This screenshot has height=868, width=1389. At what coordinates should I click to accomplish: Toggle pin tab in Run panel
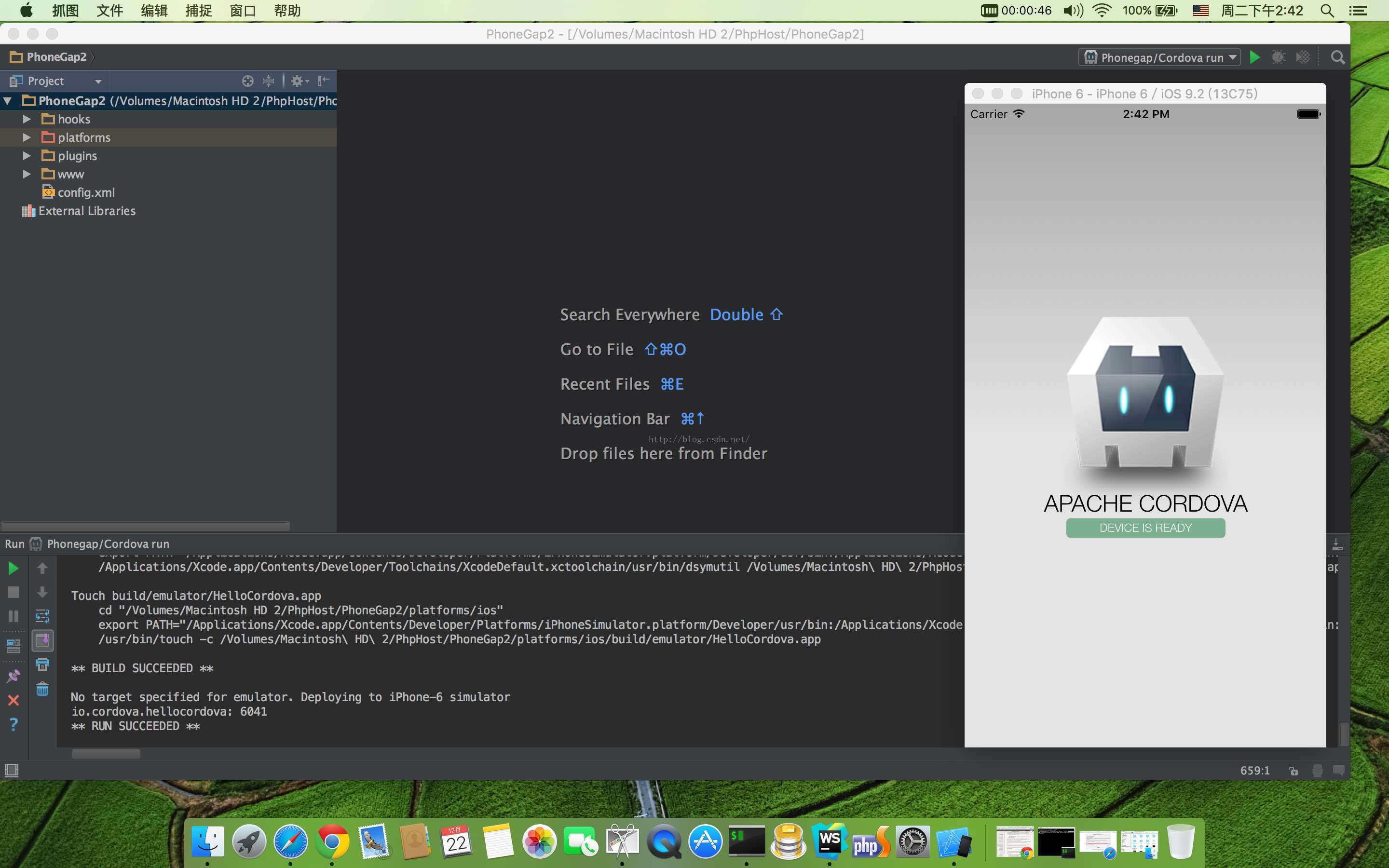coord(13,676)
